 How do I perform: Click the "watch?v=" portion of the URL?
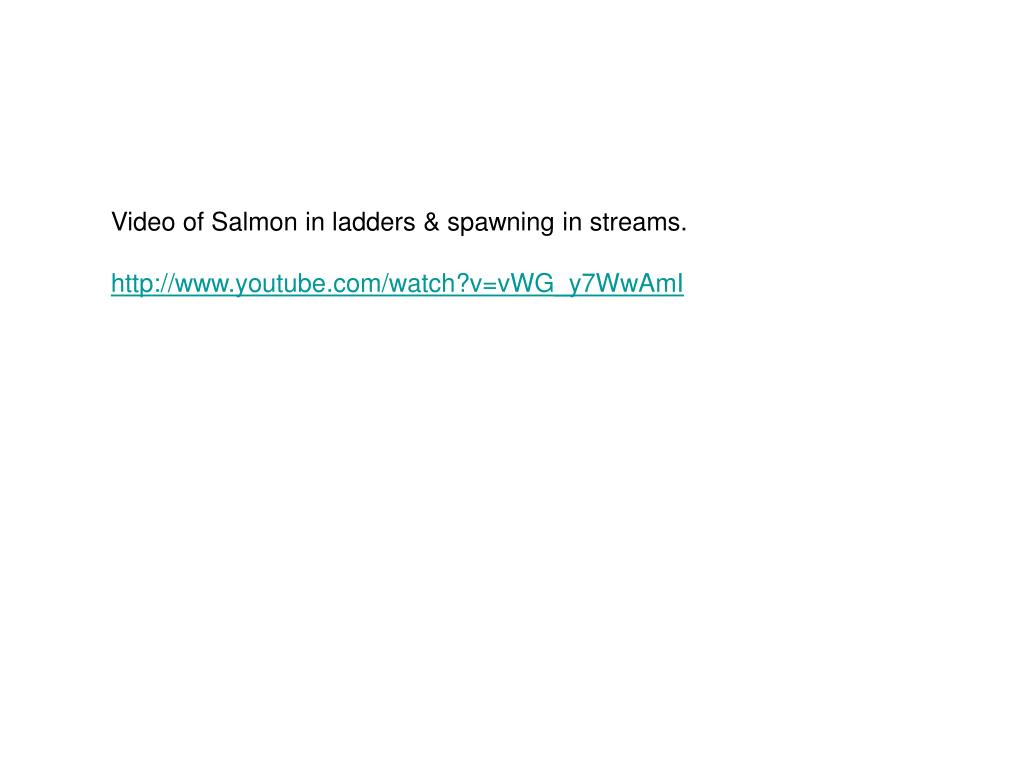442,283
